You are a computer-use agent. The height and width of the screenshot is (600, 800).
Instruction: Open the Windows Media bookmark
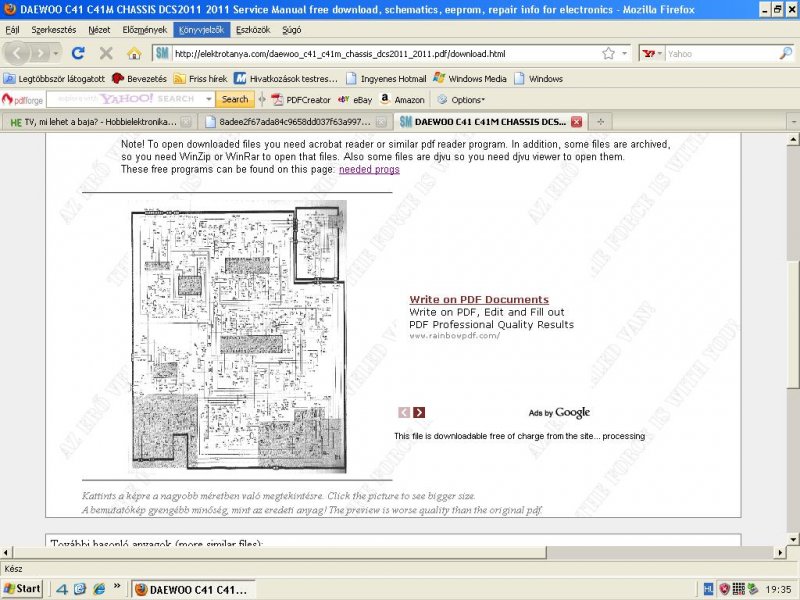pyautogui.click(x=470, y=79)
